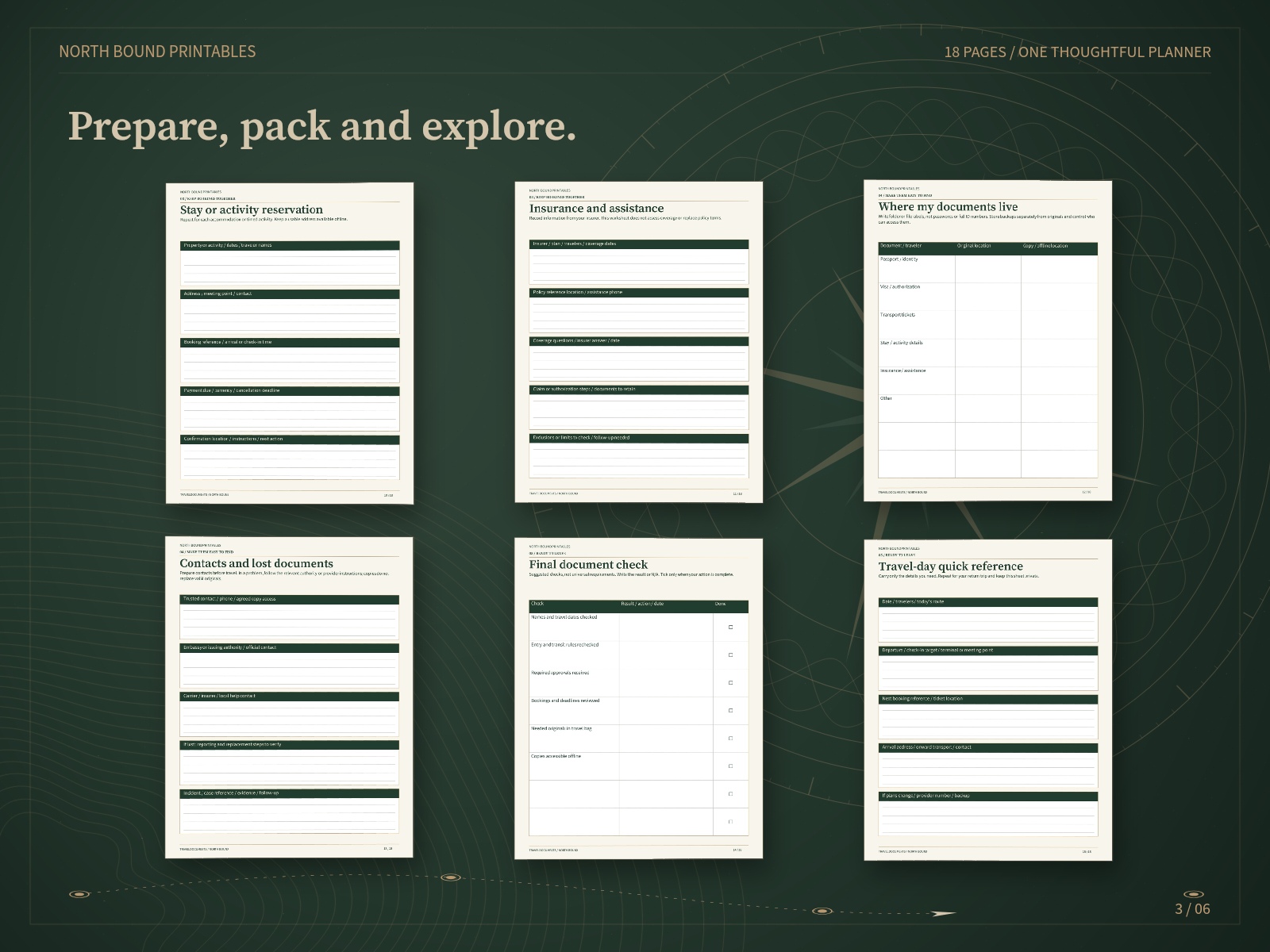Click the Transport tickets row label
The height and width of the screenshot is (952, 1270).
pos(898,315)
